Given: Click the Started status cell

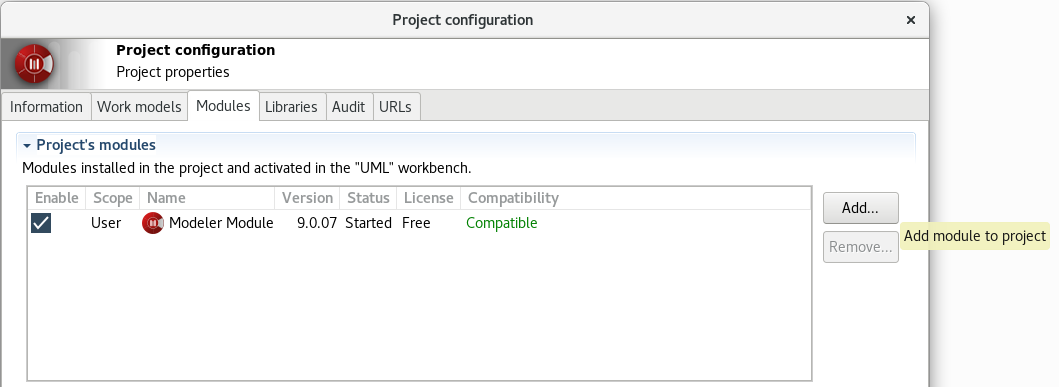Looking at the screenshot, I should (368, 223).
